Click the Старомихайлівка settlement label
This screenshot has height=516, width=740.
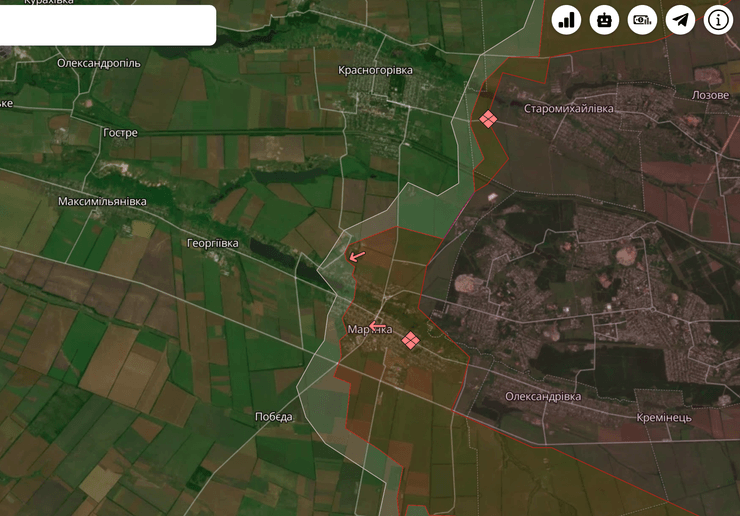click(569, 108)
